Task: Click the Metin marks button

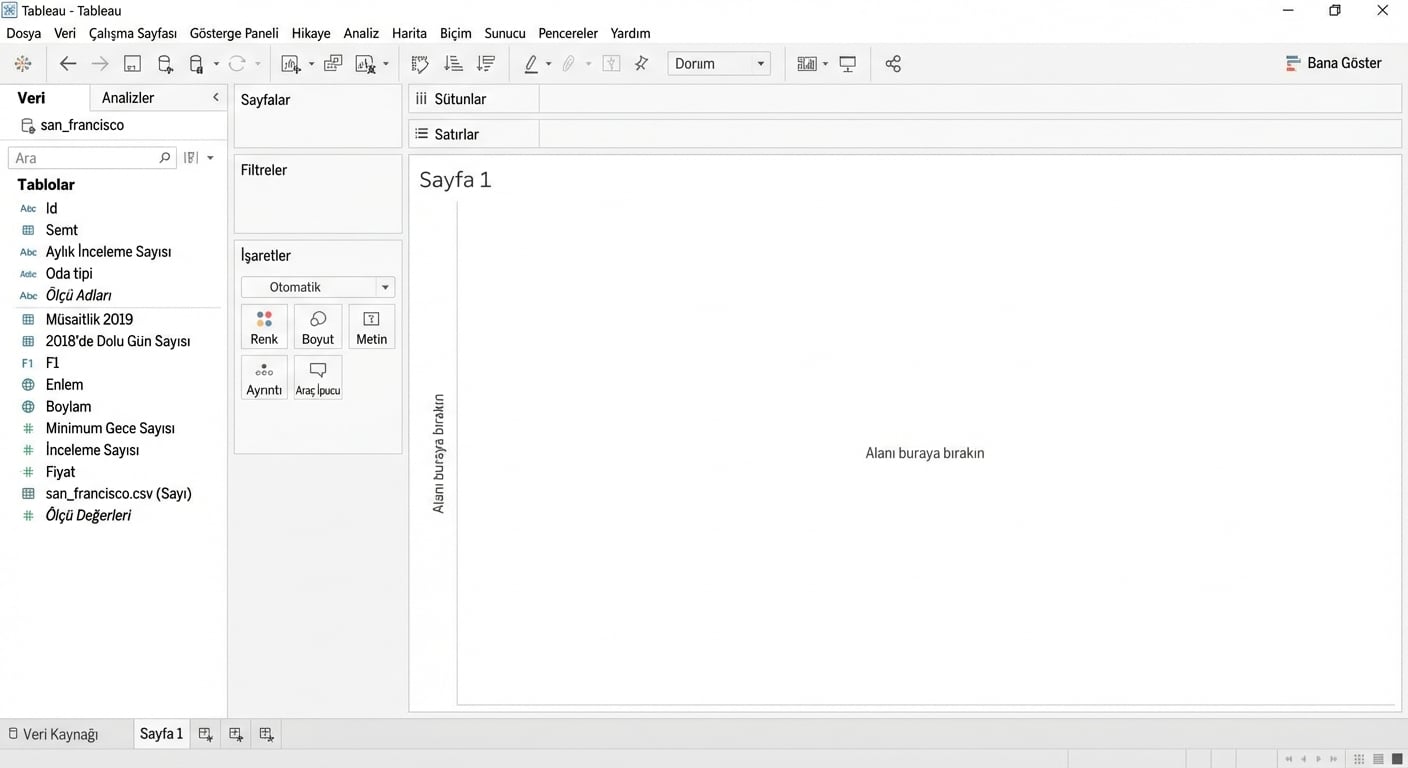Action: [x=371, y=327]
